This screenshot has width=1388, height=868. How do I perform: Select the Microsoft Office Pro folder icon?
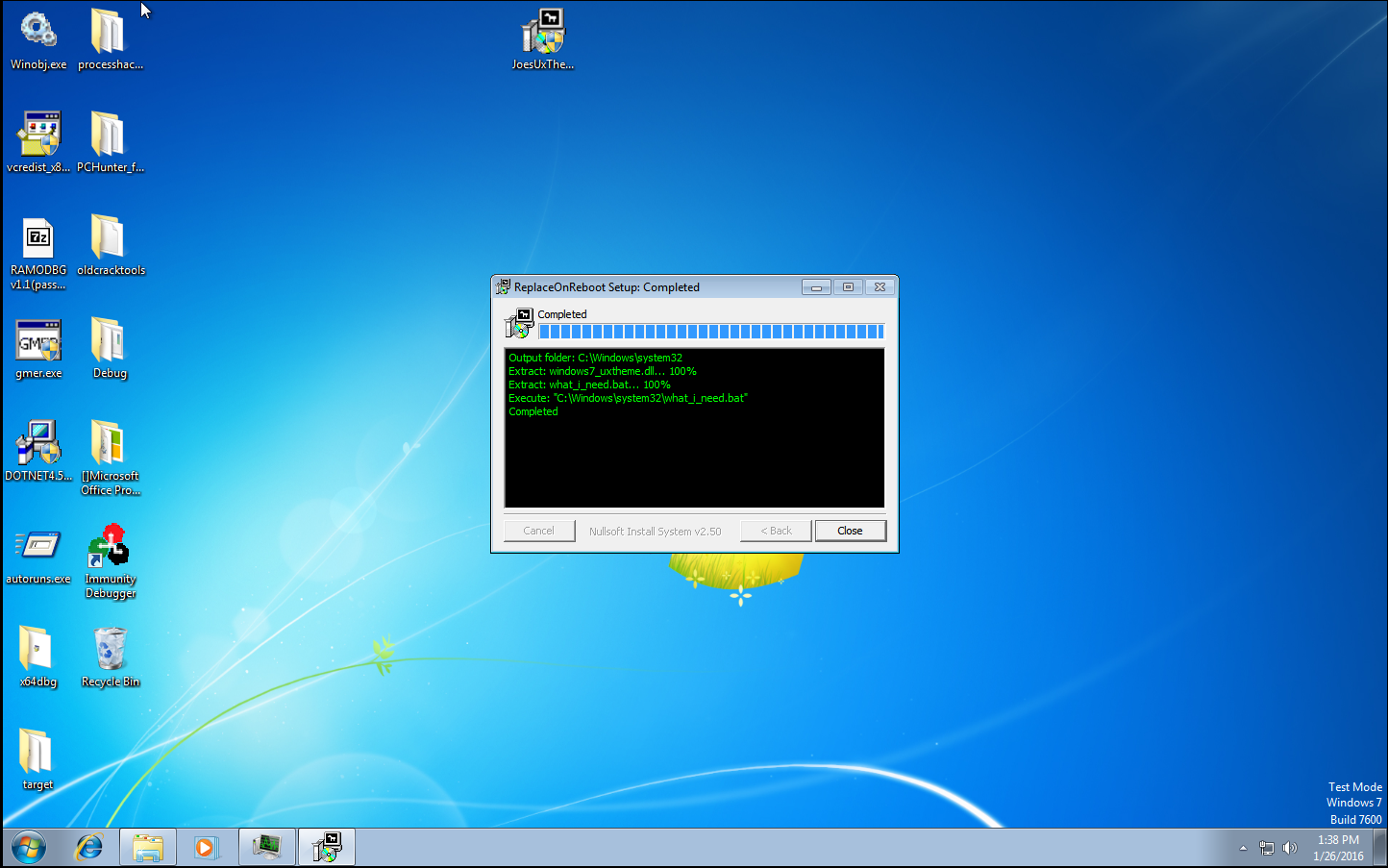(110, 459)
